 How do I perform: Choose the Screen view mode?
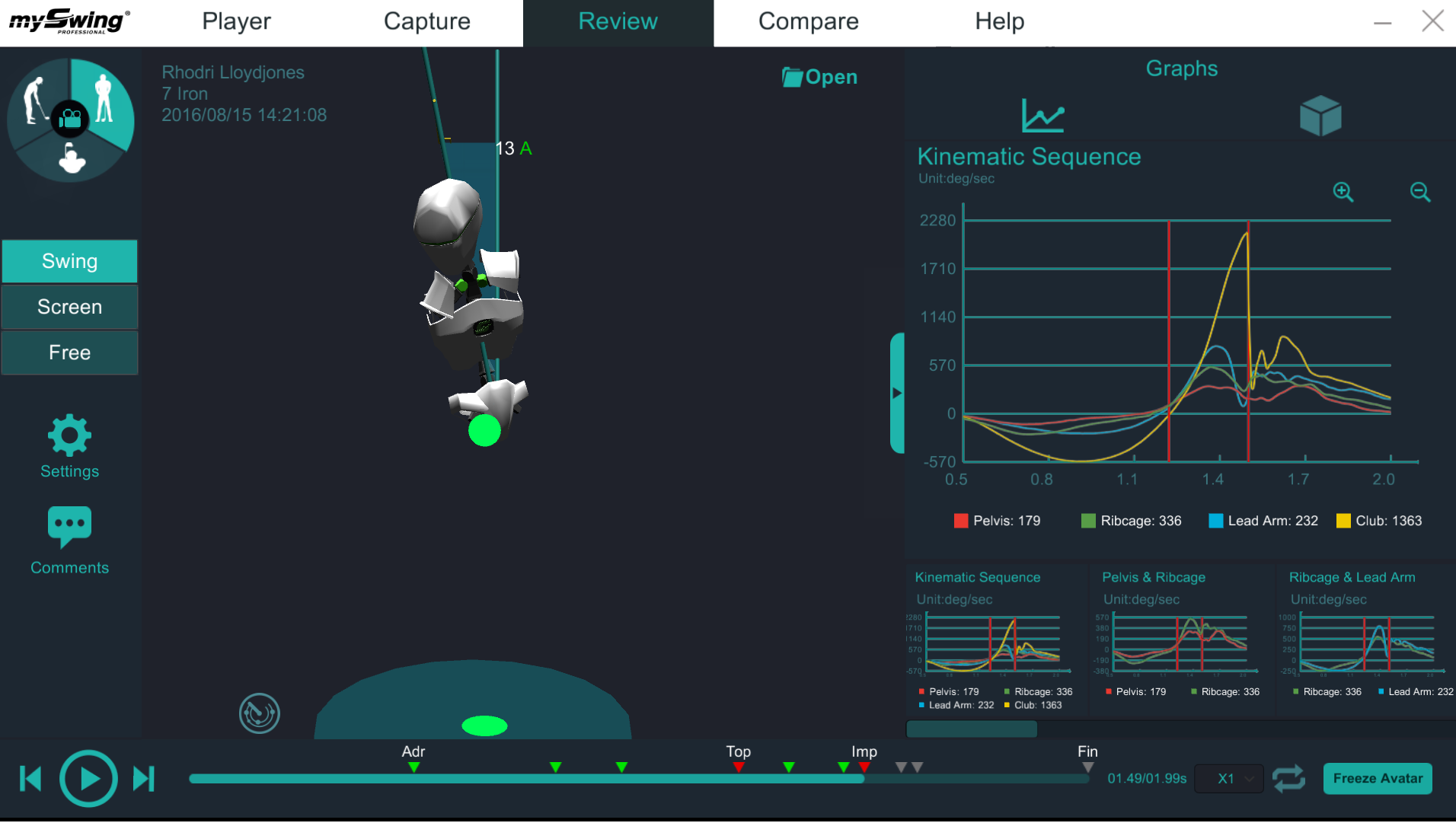[69, 307]
